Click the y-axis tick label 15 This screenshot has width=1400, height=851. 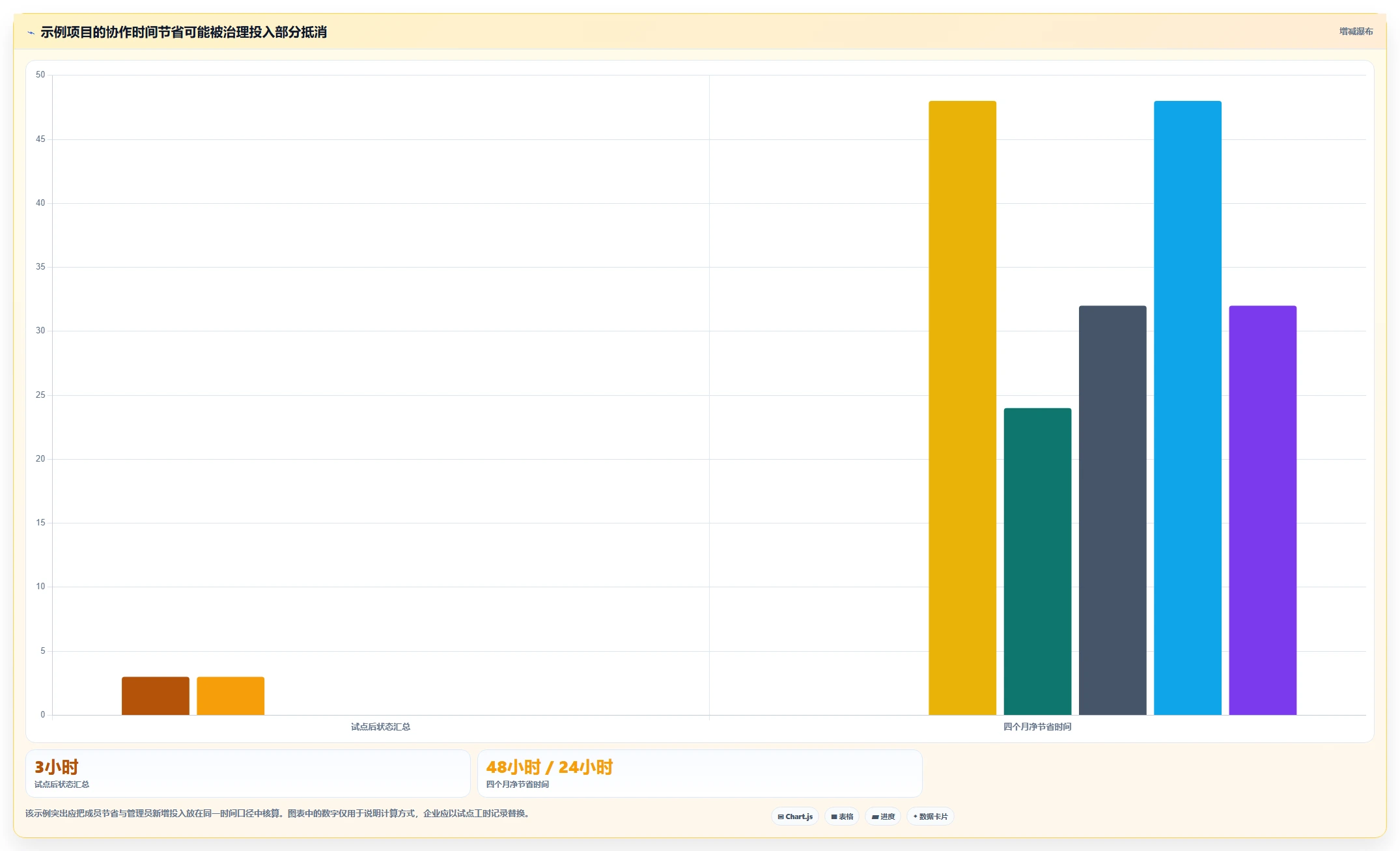pyautogui.click(x=40, y=523)
